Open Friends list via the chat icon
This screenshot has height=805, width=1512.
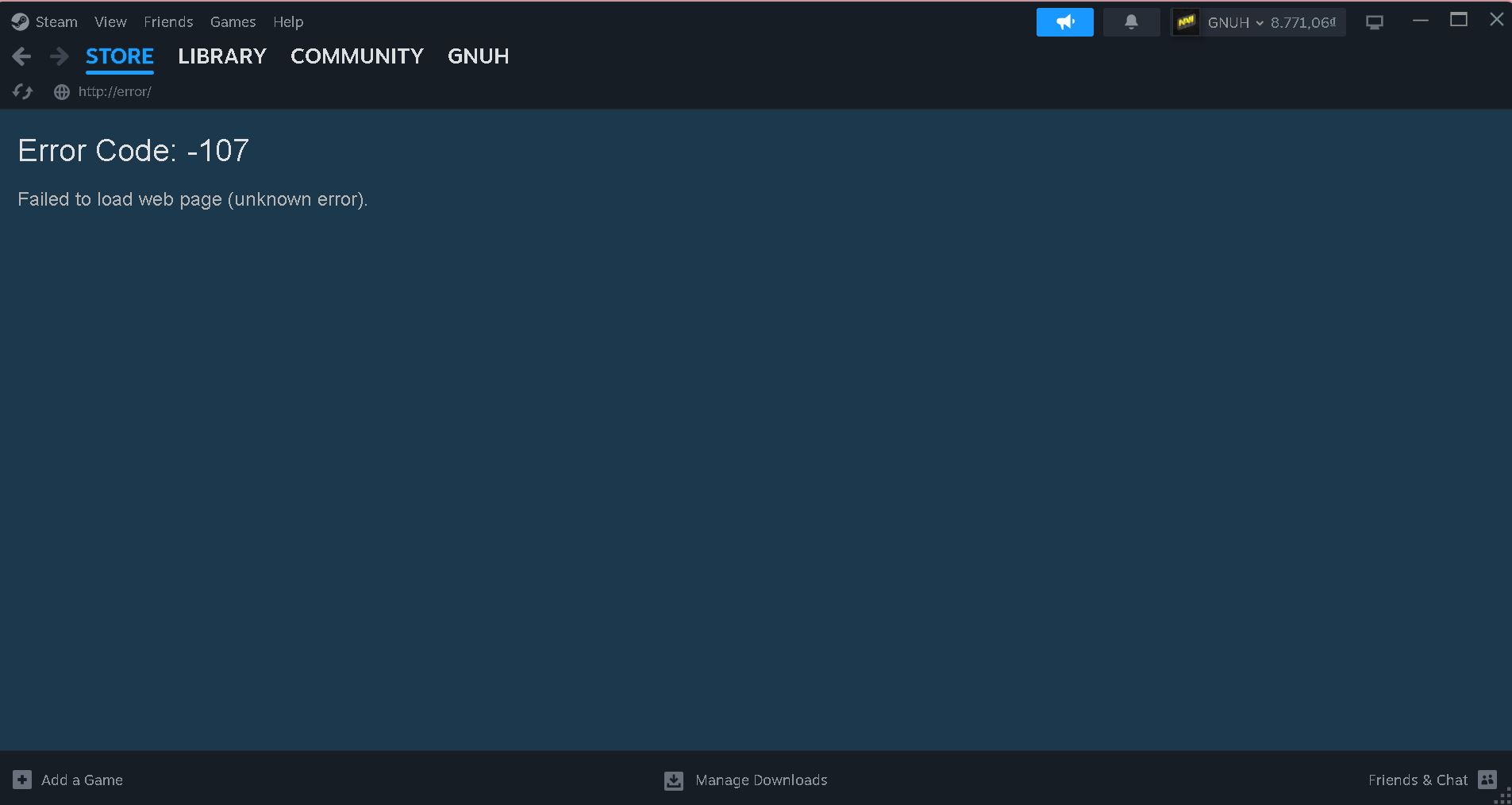pyautogui.click(x=1487, y=780)
